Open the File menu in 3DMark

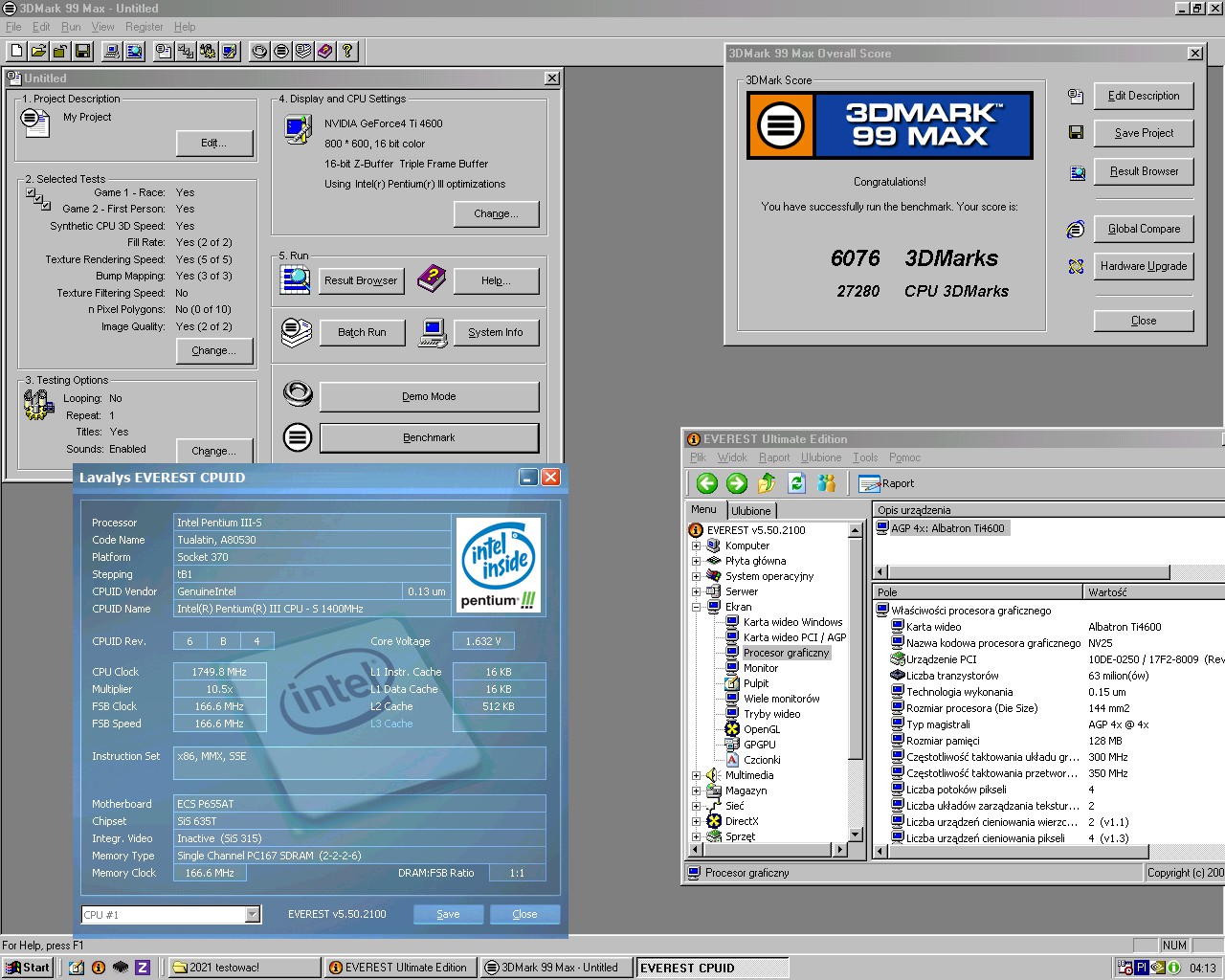13,27
